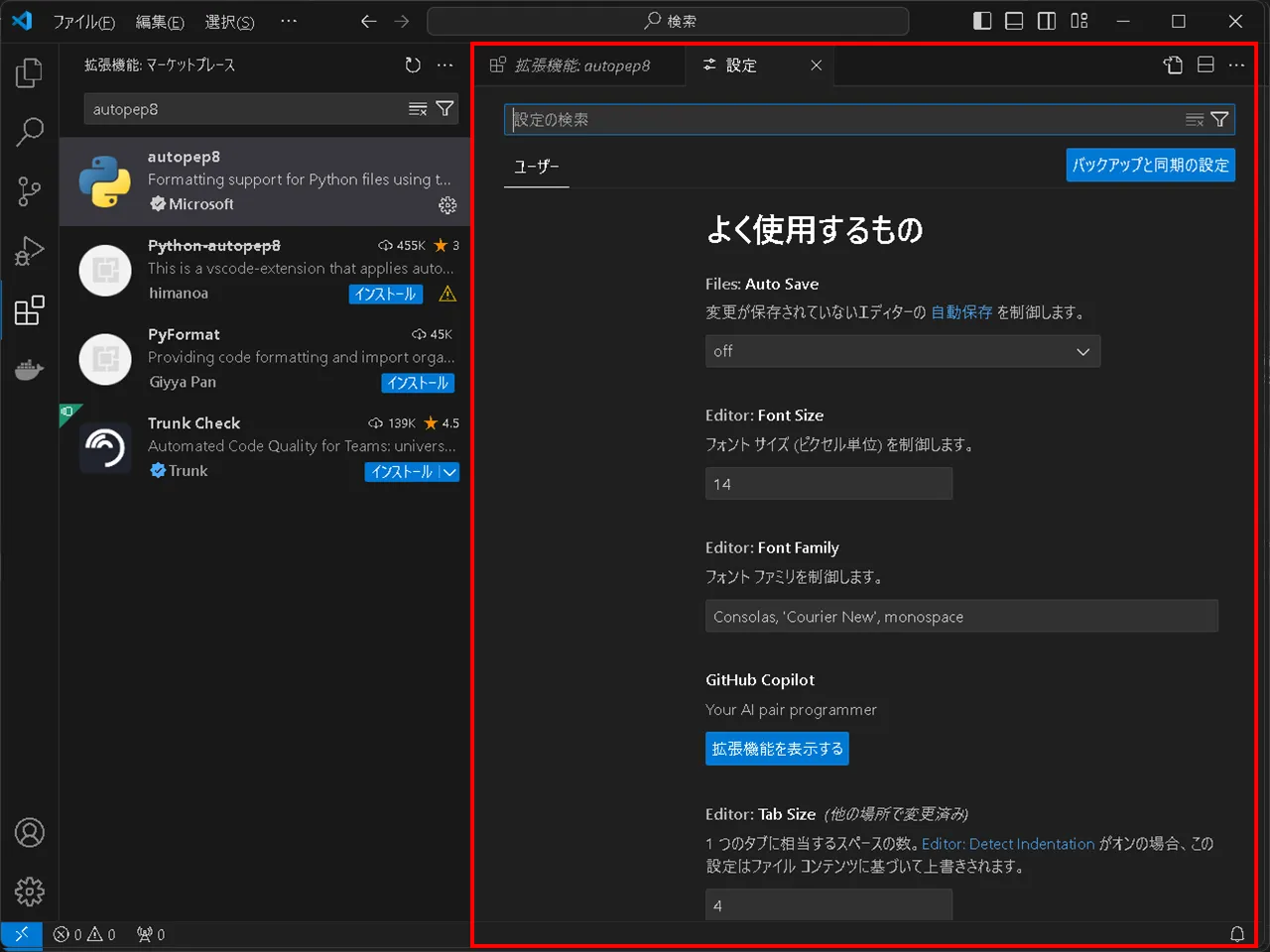Install PyFormat extension
Image resolution: width=1270 pixels, height=952 pixels.
pos(418,383)
